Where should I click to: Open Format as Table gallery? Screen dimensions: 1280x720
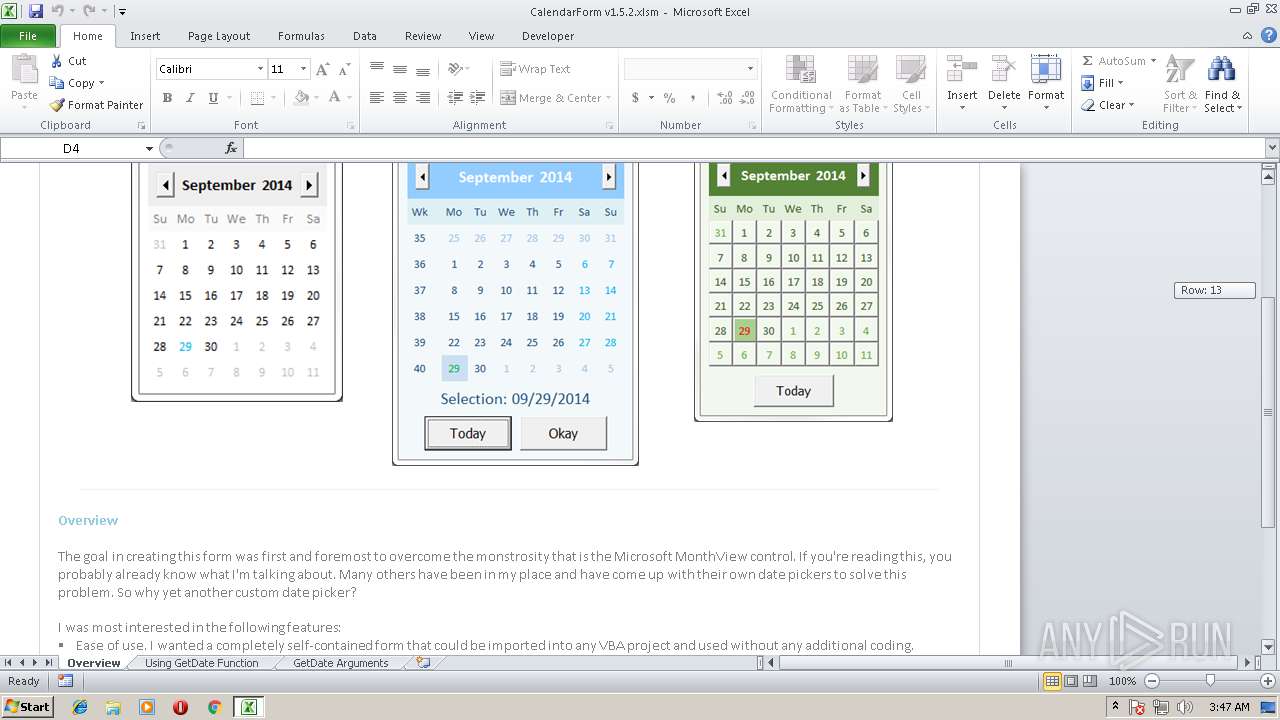coord(862,84)
